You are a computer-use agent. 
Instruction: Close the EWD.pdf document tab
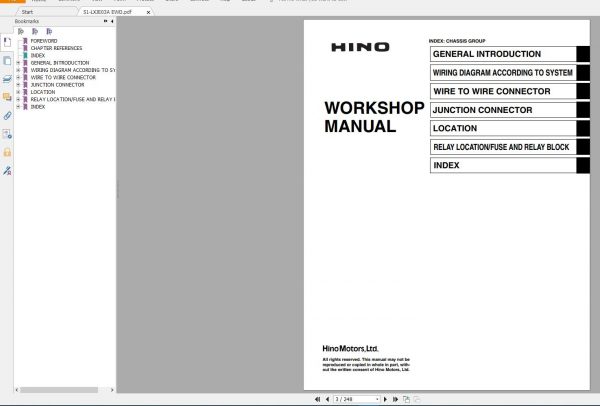148,12
